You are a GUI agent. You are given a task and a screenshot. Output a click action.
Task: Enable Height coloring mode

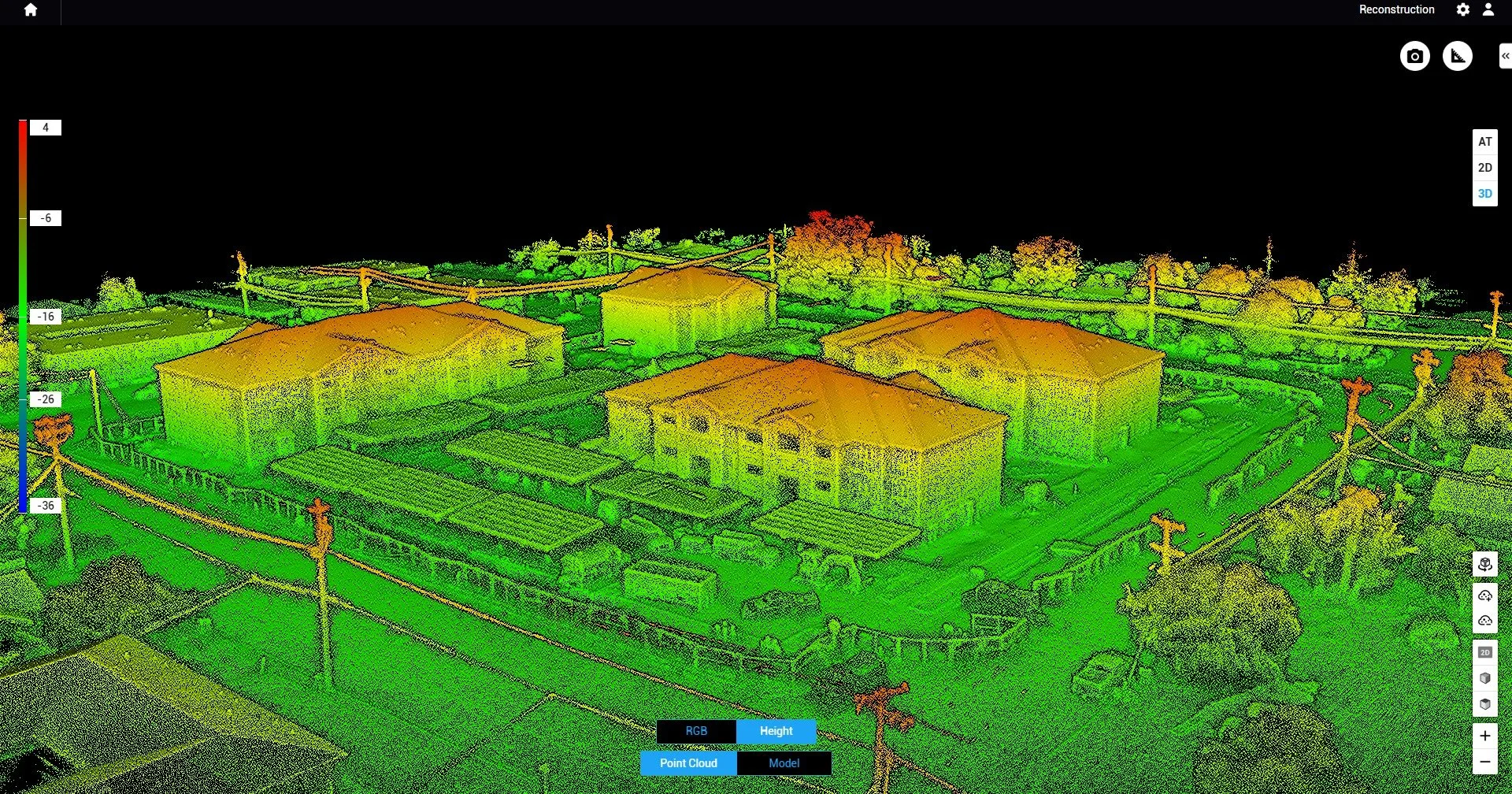click(x=776, y=731)
